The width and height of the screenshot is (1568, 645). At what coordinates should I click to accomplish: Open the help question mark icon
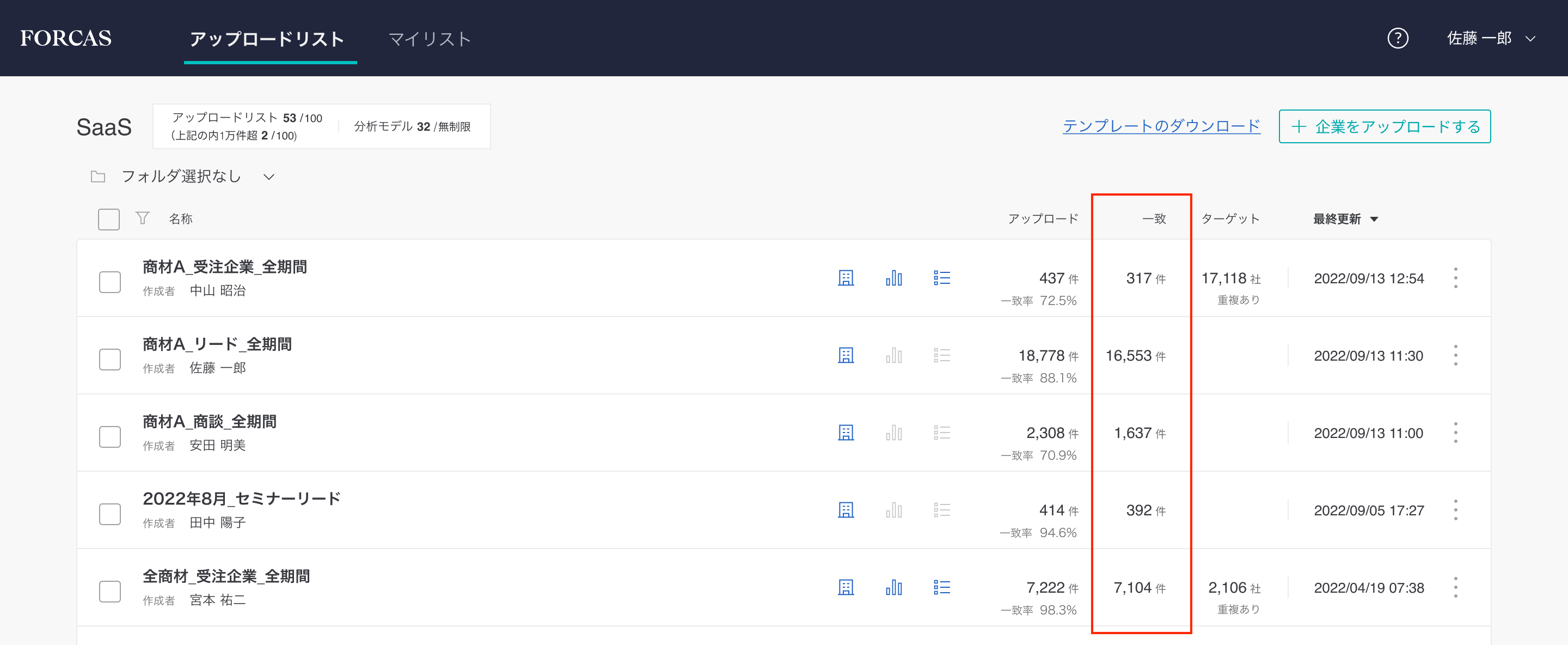coord(1397,38)
